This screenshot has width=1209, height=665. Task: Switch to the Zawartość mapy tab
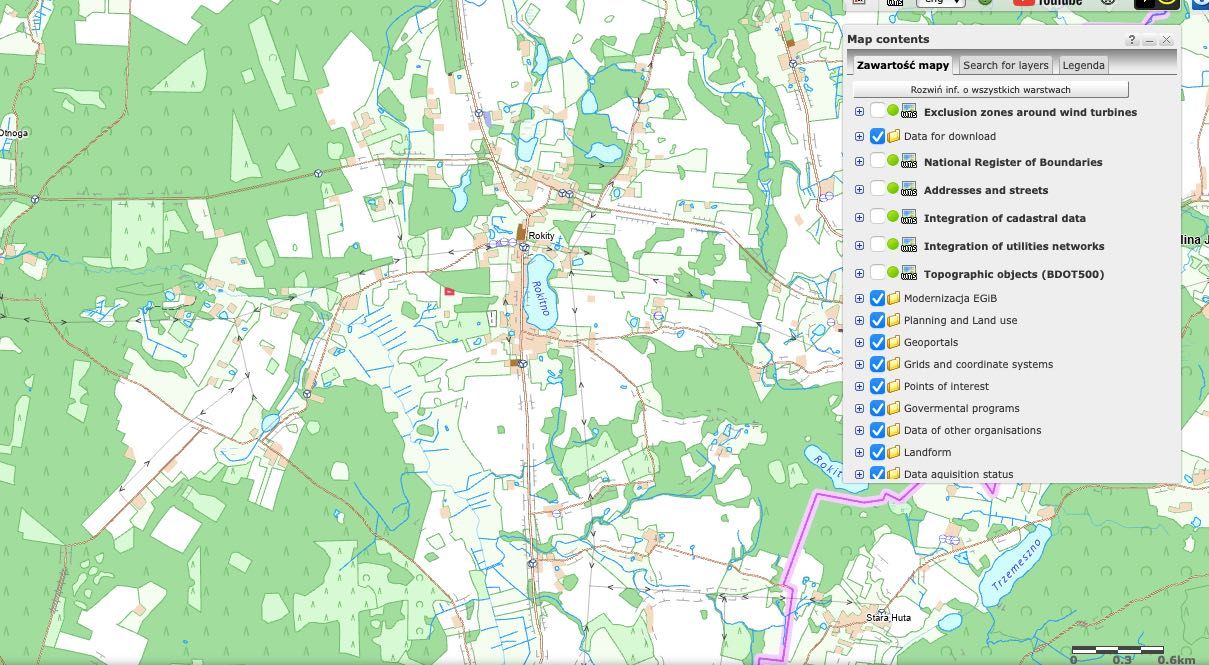point(902,65)
